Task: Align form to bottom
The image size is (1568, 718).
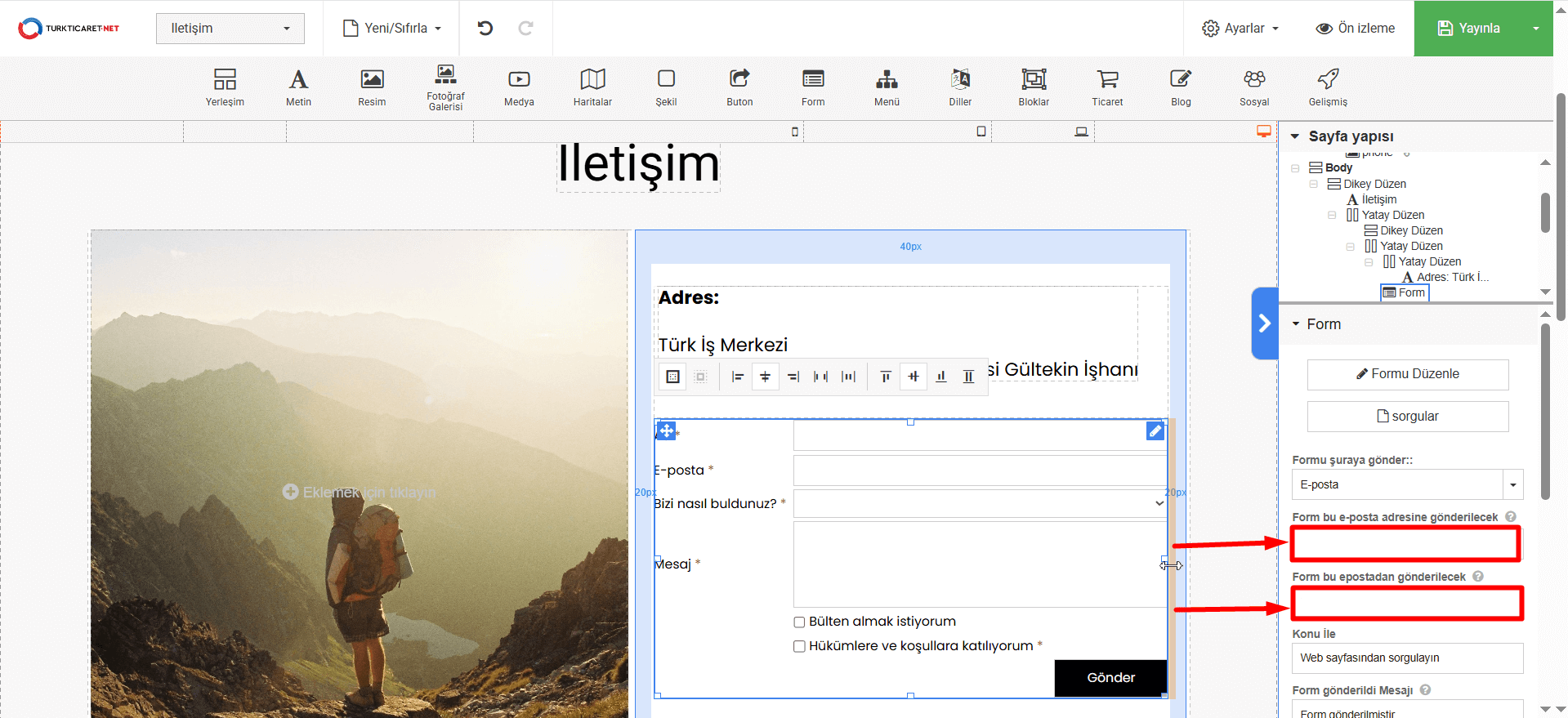Action: point(941,377)
